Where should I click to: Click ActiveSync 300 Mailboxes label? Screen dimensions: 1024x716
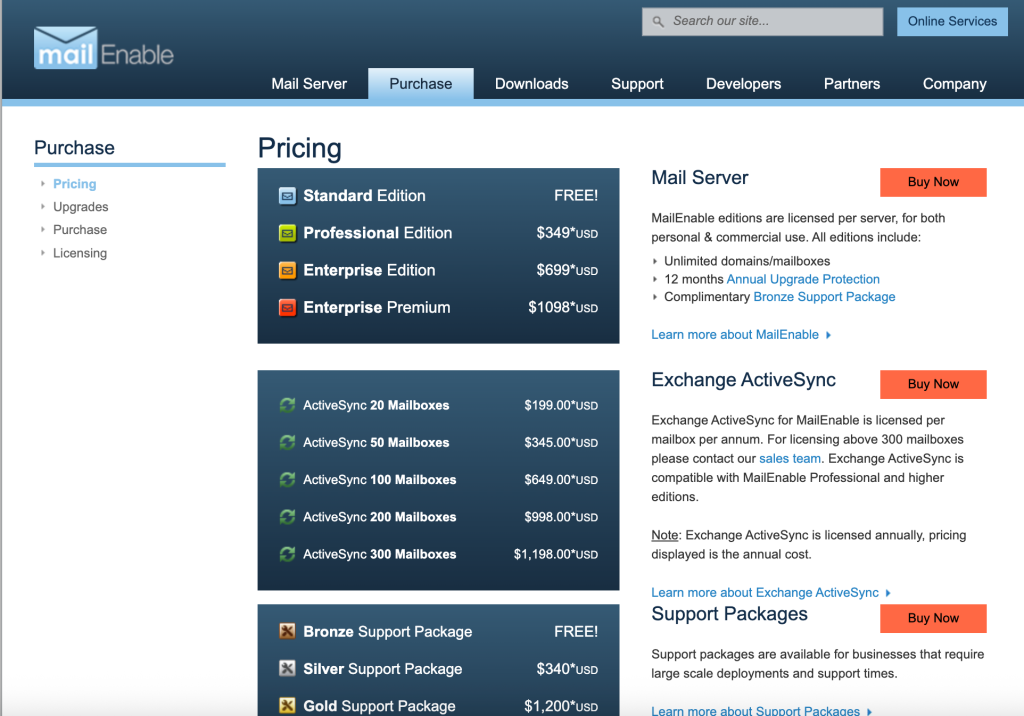[x=379, y=554]
